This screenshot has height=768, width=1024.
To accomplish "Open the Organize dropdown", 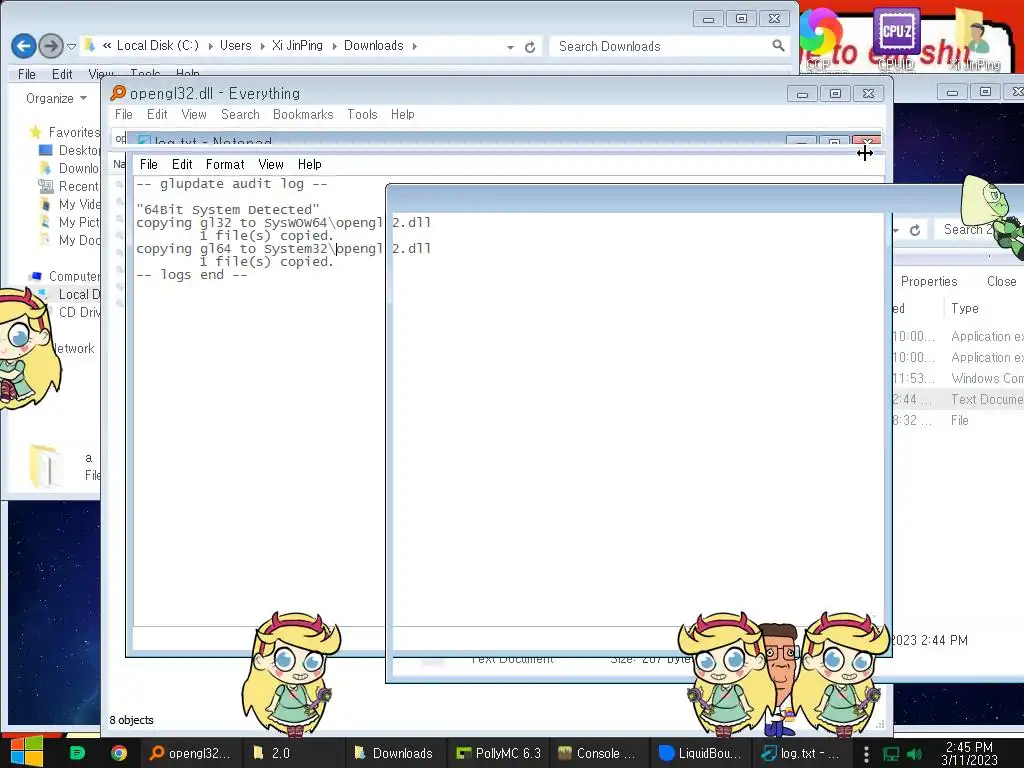I will click(x=56, y=99).
